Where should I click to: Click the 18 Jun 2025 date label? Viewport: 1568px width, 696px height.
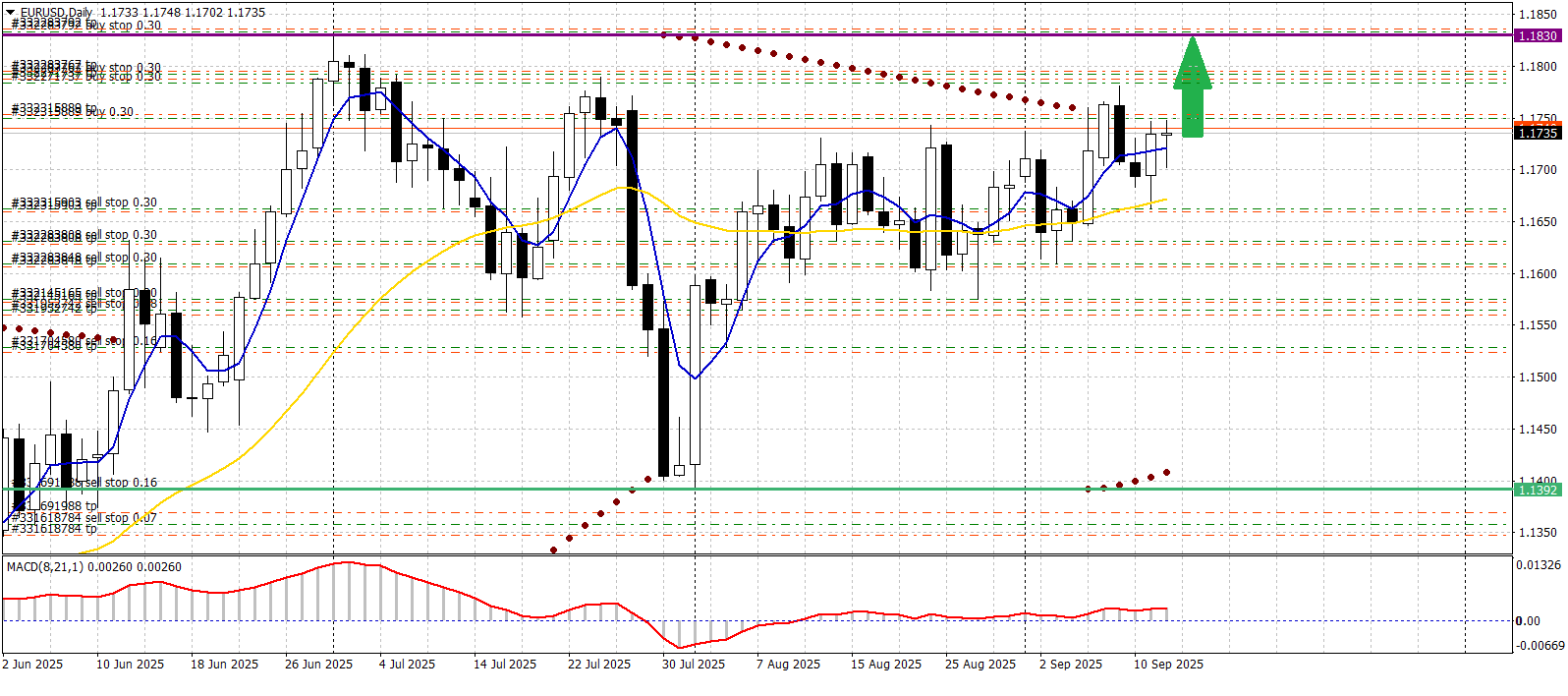224,665
